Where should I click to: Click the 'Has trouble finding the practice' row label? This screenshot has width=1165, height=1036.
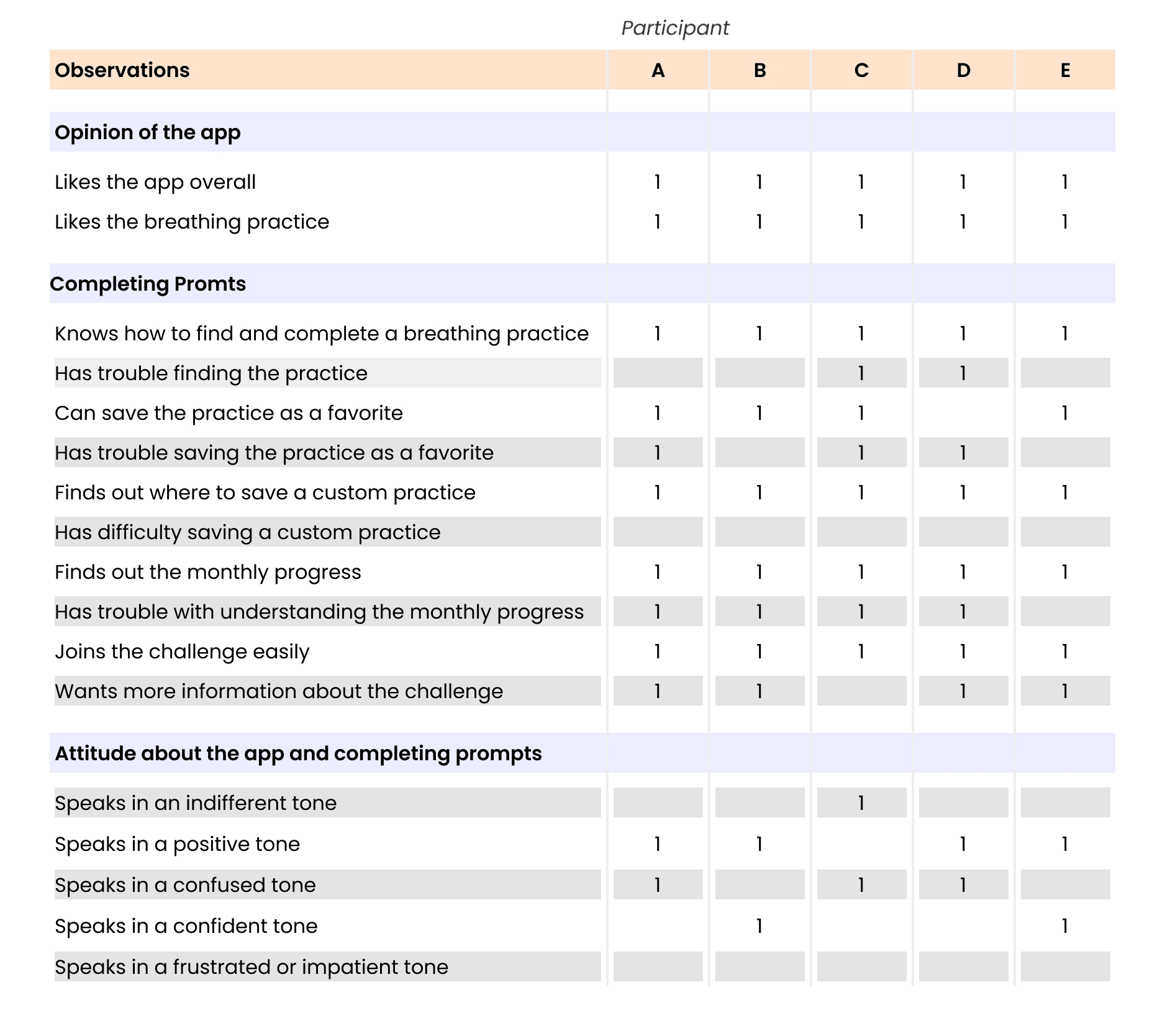coord(211,373)
